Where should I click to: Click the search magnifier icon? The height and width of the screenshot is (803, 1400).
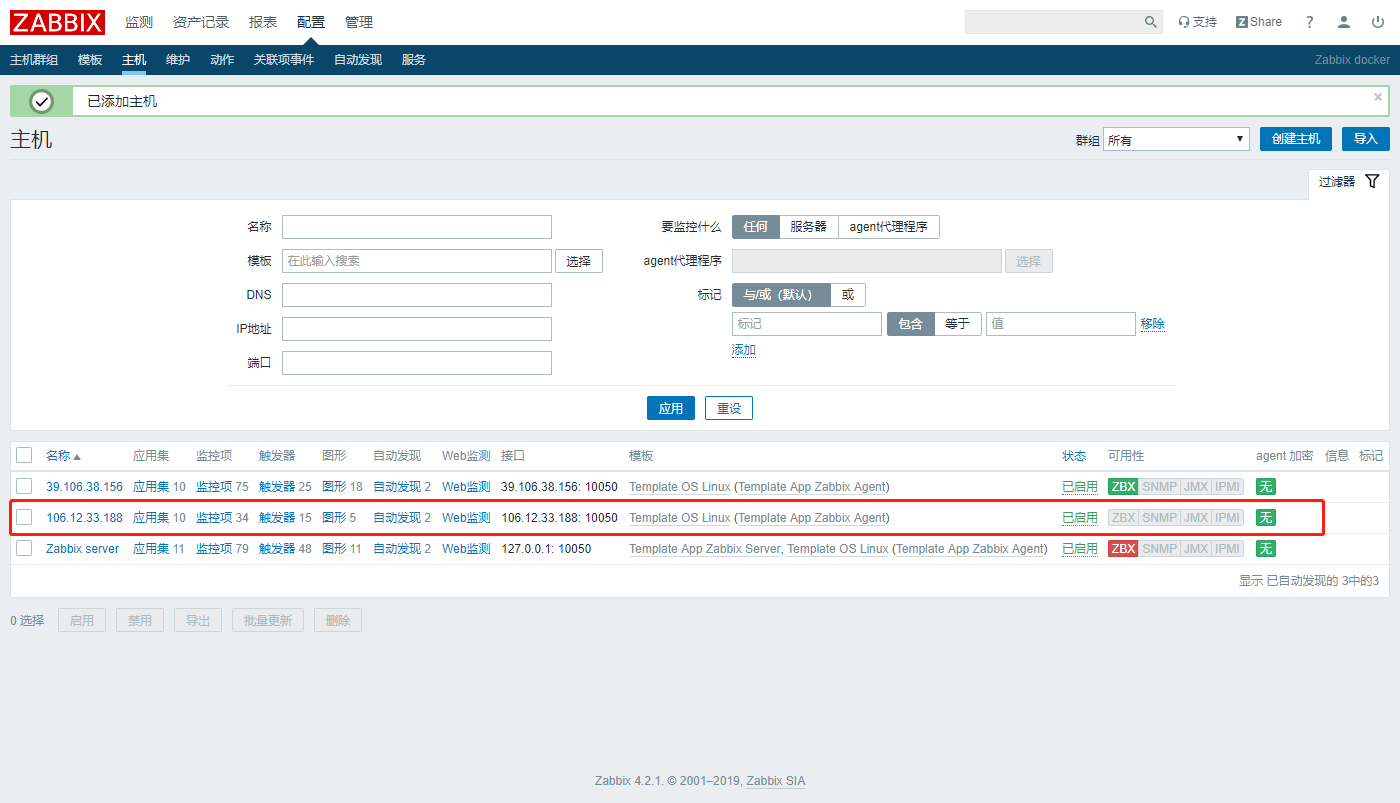[x=1151, y=22]
